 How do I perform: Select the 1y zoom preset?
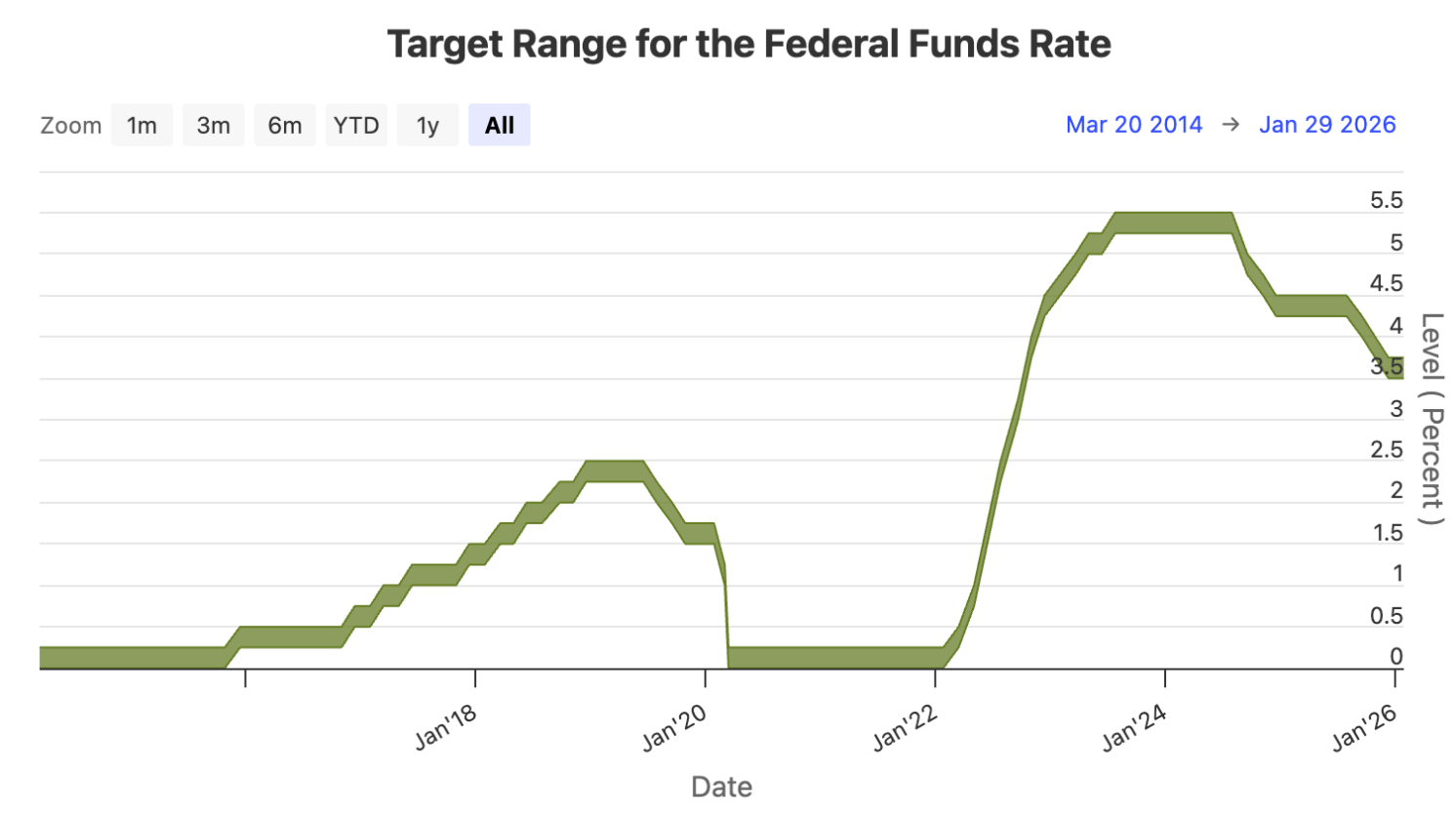point(427,124)
